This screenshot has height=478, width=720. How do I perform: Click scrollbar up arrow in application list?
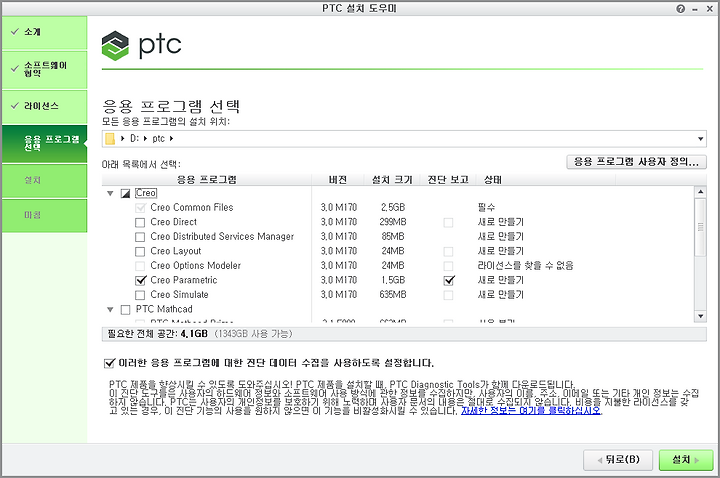pyautogui.click(x=700, y=192)
